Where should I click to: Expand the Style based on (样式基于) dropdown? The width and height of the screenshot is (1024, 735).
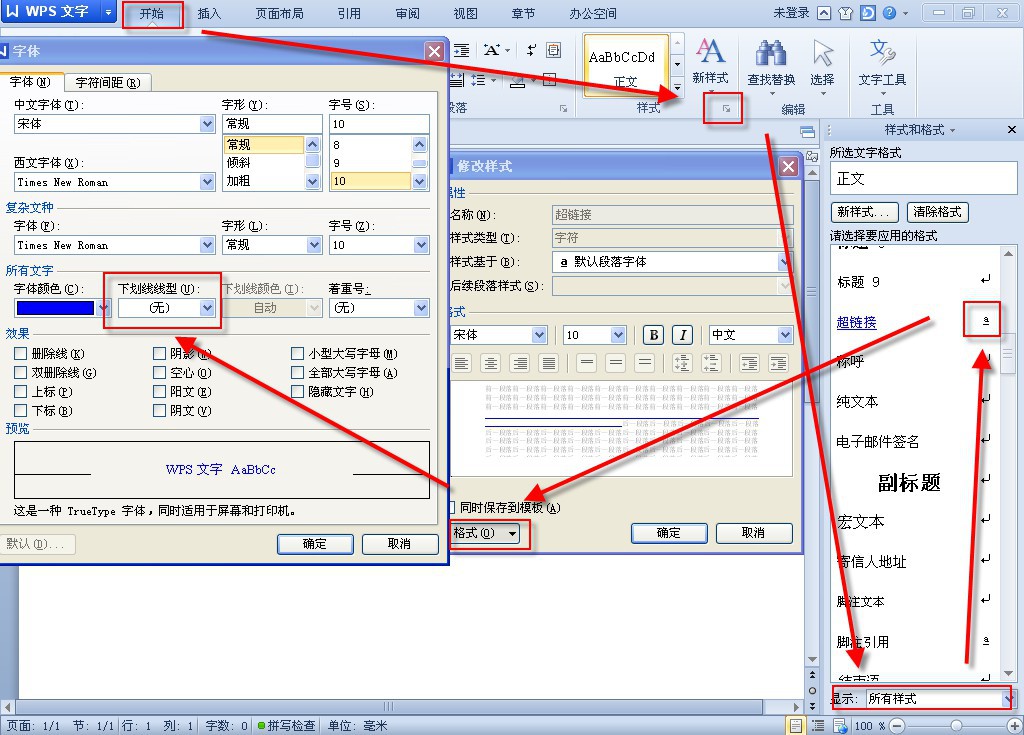pos(785,262)
